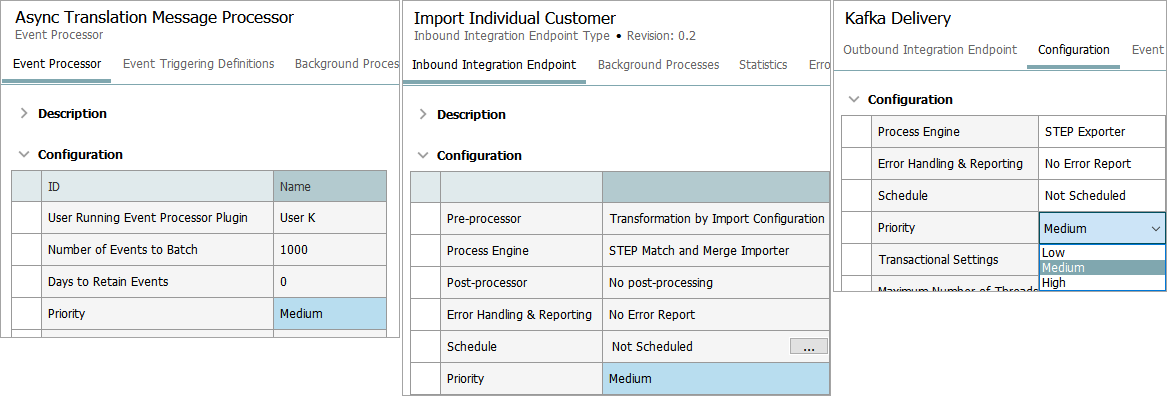Click Not Scheduled value in Import Individual Customer
Screen dimensions: 1167x396
[652, 347]
